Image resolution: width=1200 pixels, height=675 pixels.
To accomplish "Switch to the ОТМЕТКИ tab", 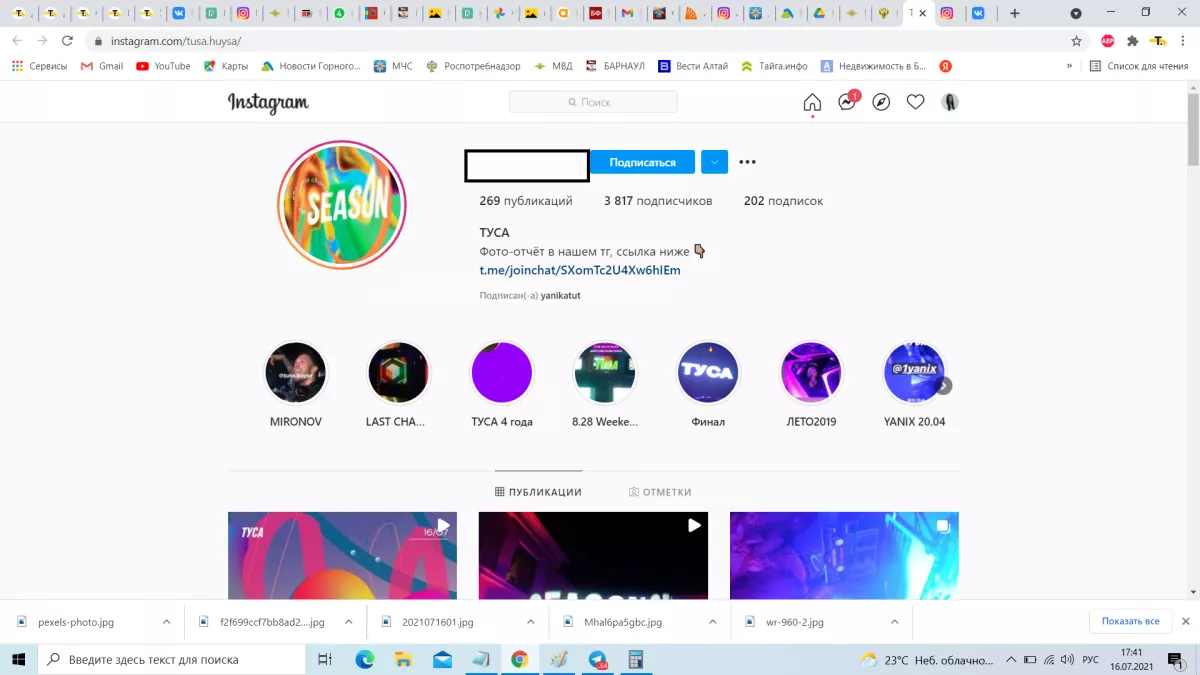I will click(x=660, y=492).
